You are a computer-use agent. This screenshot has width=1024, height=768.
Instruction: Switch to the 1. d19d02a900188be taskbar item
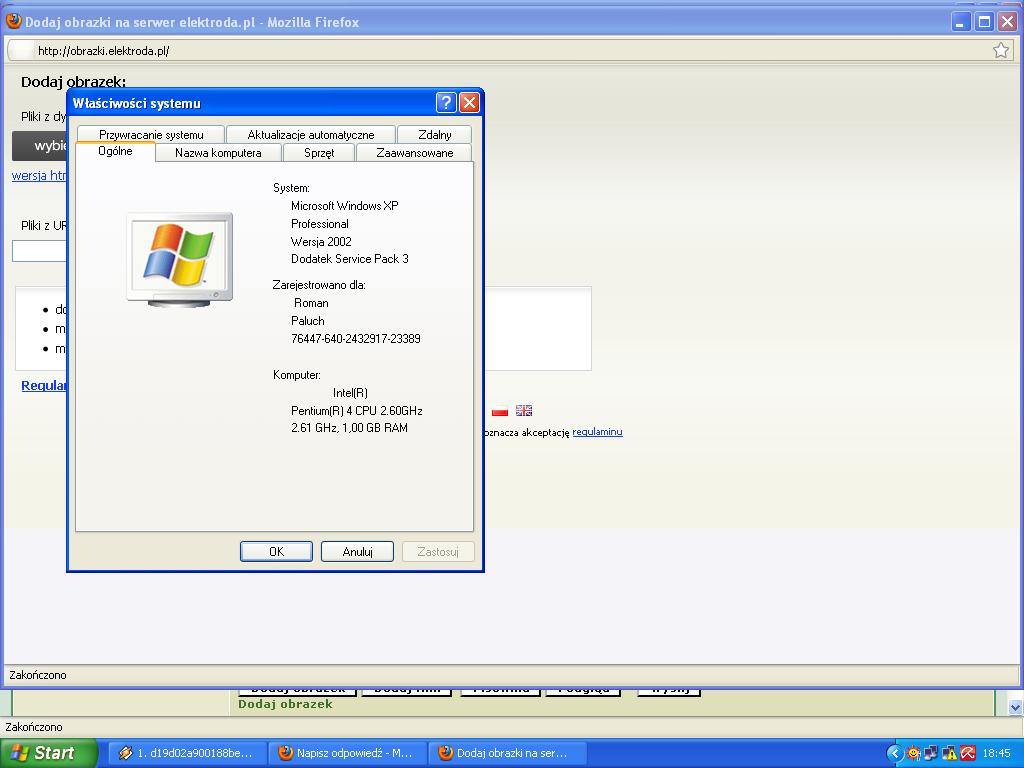[x=186, y=753]
